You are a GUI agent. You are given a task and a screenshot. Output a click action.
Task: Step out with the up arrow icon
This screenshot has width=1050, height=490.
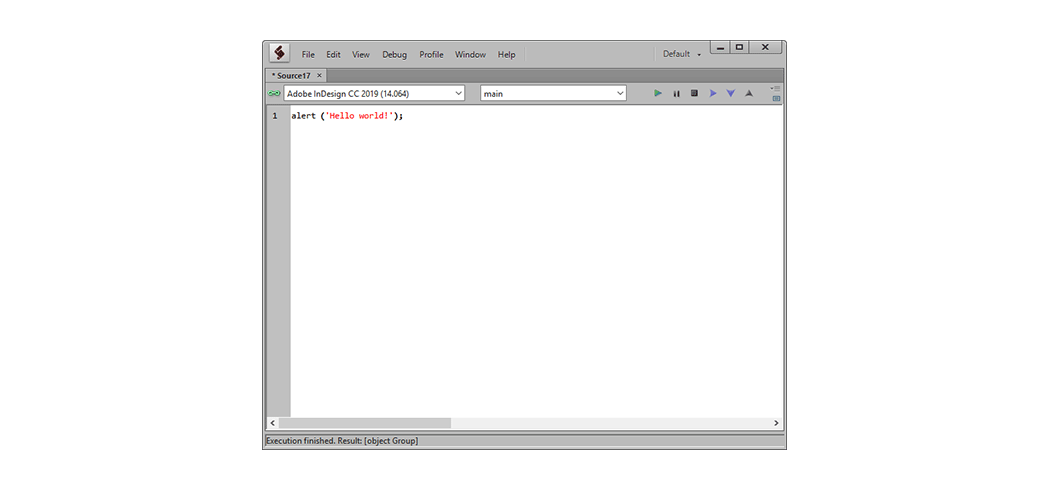pyautogui.click(x=749, y=93)
